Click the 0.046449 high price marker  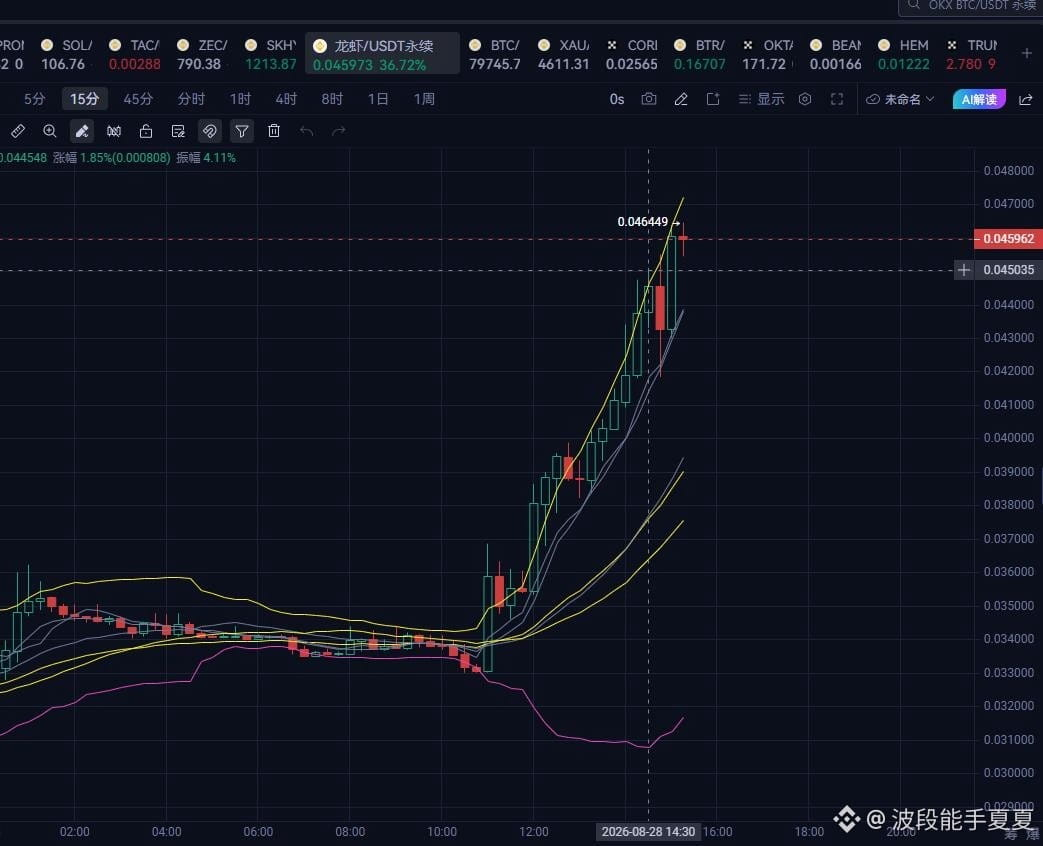point(643,221)
